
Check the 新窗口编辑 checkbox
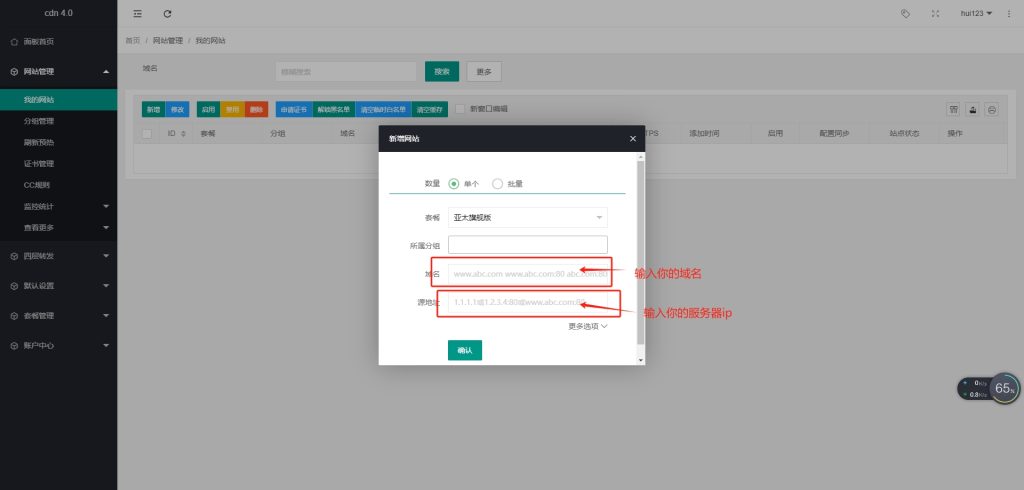coord(460,109)
